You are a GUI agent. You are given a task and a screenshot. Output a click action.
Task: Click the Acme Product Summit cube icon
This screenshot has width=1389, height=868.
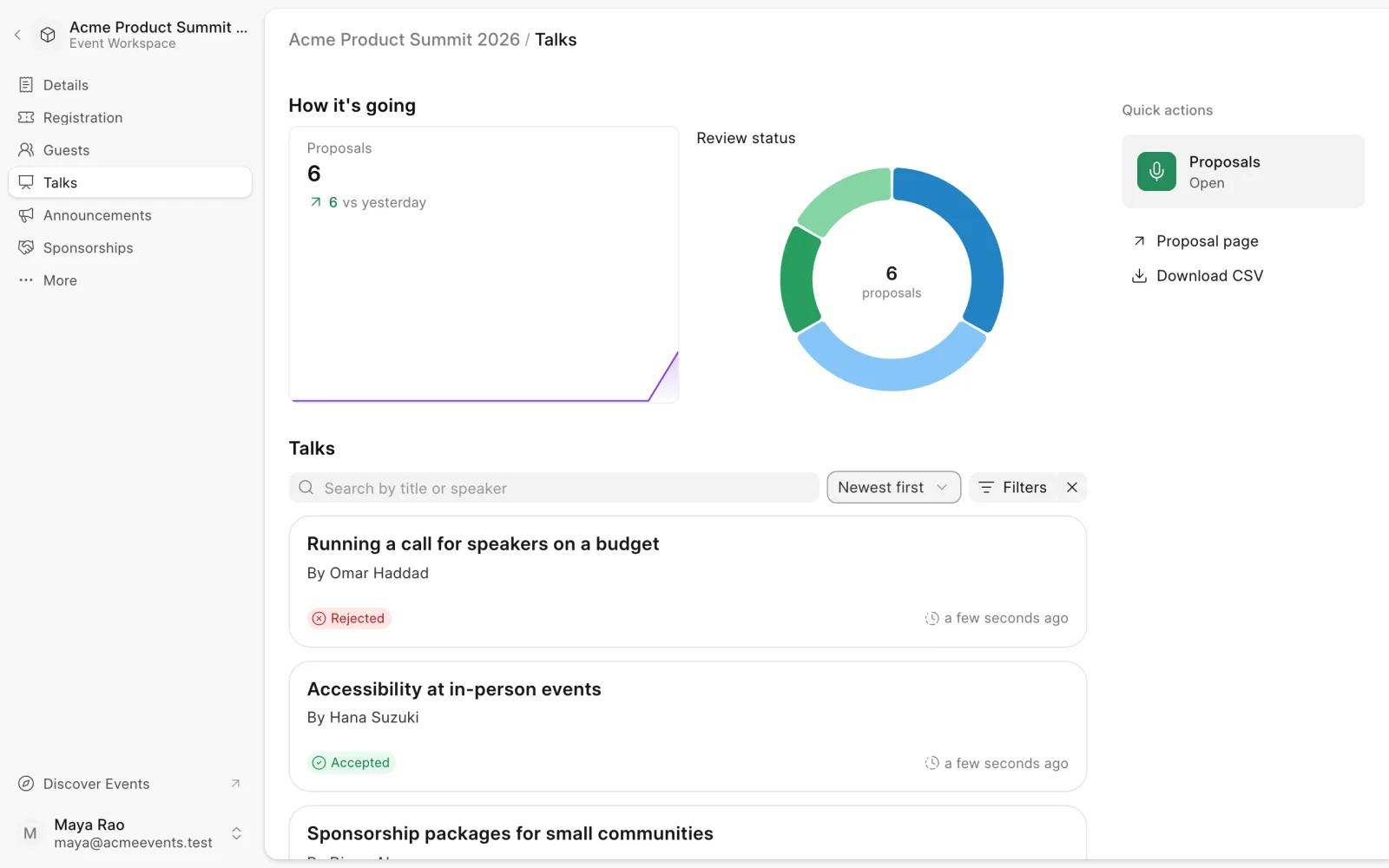[48, 35]
